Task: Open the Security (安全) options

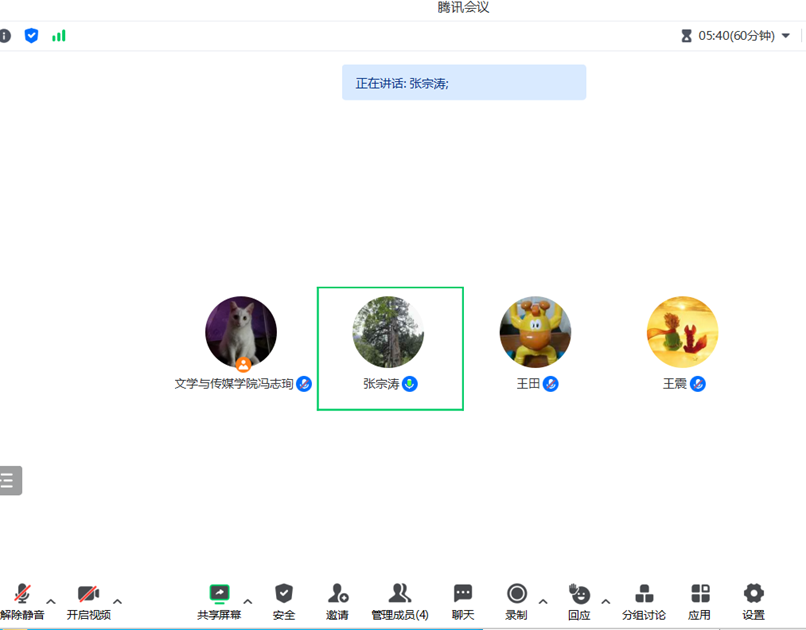Action: [284, 601]
